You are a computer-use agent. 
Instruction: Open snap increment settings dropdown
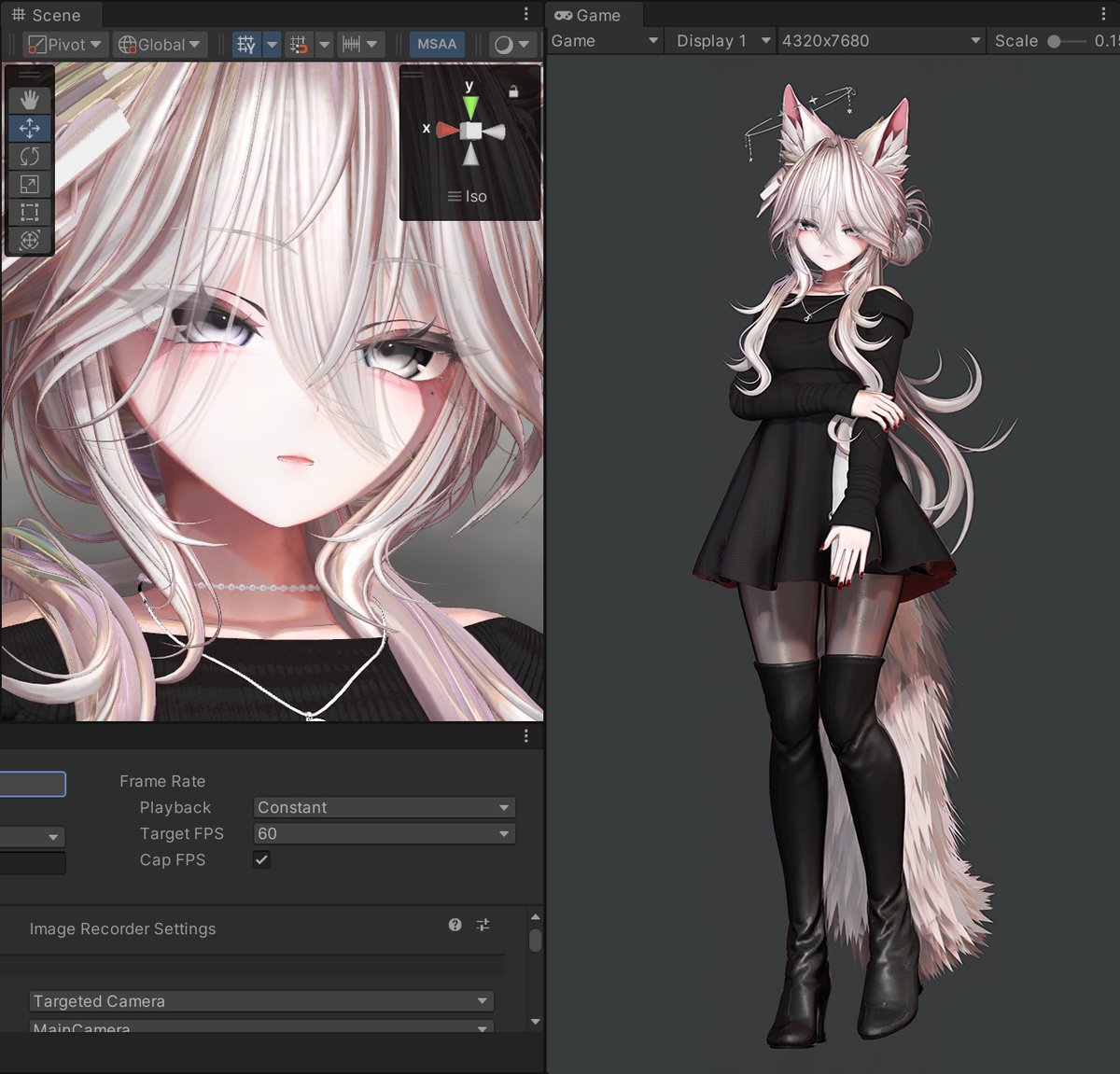pos(361,44)
